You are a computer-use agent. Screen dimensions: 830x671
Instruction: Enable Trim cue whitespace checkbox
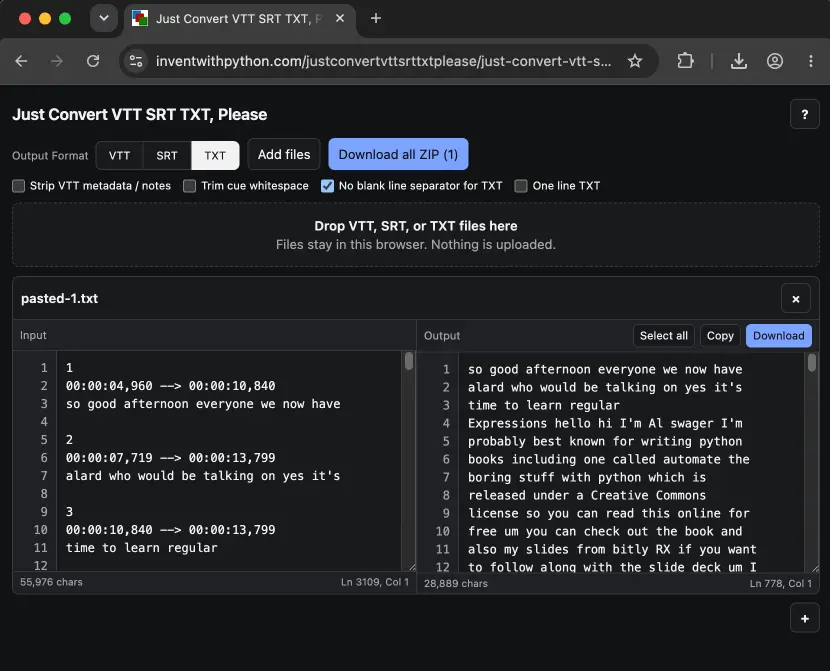[190, 186]
